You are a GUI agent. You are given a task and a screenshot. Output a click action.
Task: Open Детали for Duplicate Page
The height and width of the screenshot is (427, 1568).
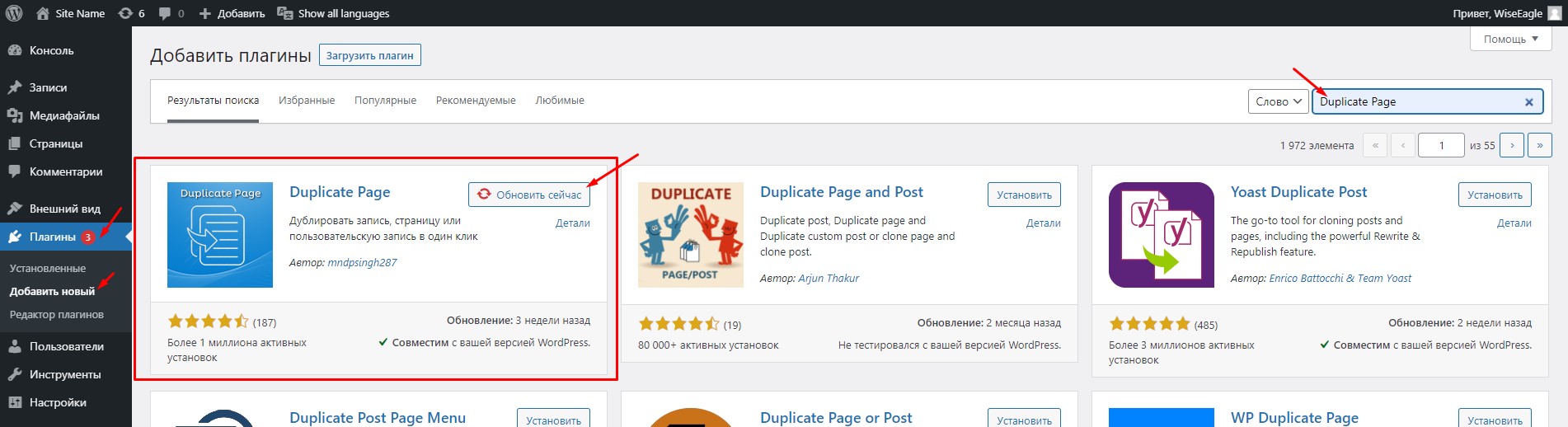pyautogui.click(x=573, y=223)
